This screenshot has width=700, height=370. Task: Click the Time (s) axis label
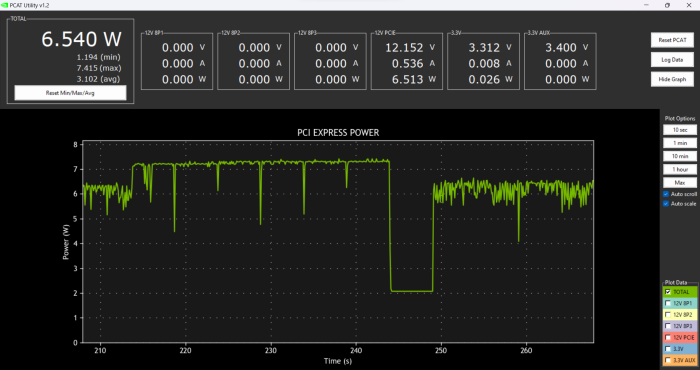pos(338,361)
